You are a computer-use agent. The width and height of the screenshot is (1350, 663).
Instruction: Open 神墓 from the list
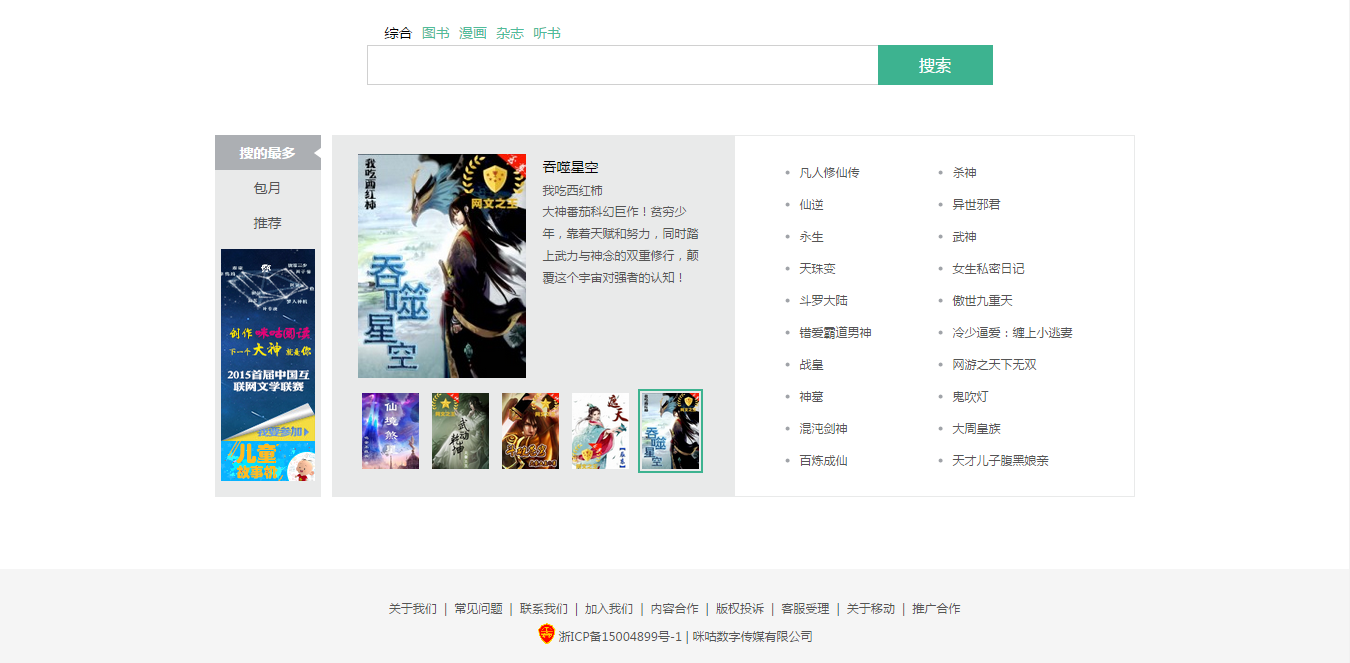pyautogui.click(x=812, y=397)
